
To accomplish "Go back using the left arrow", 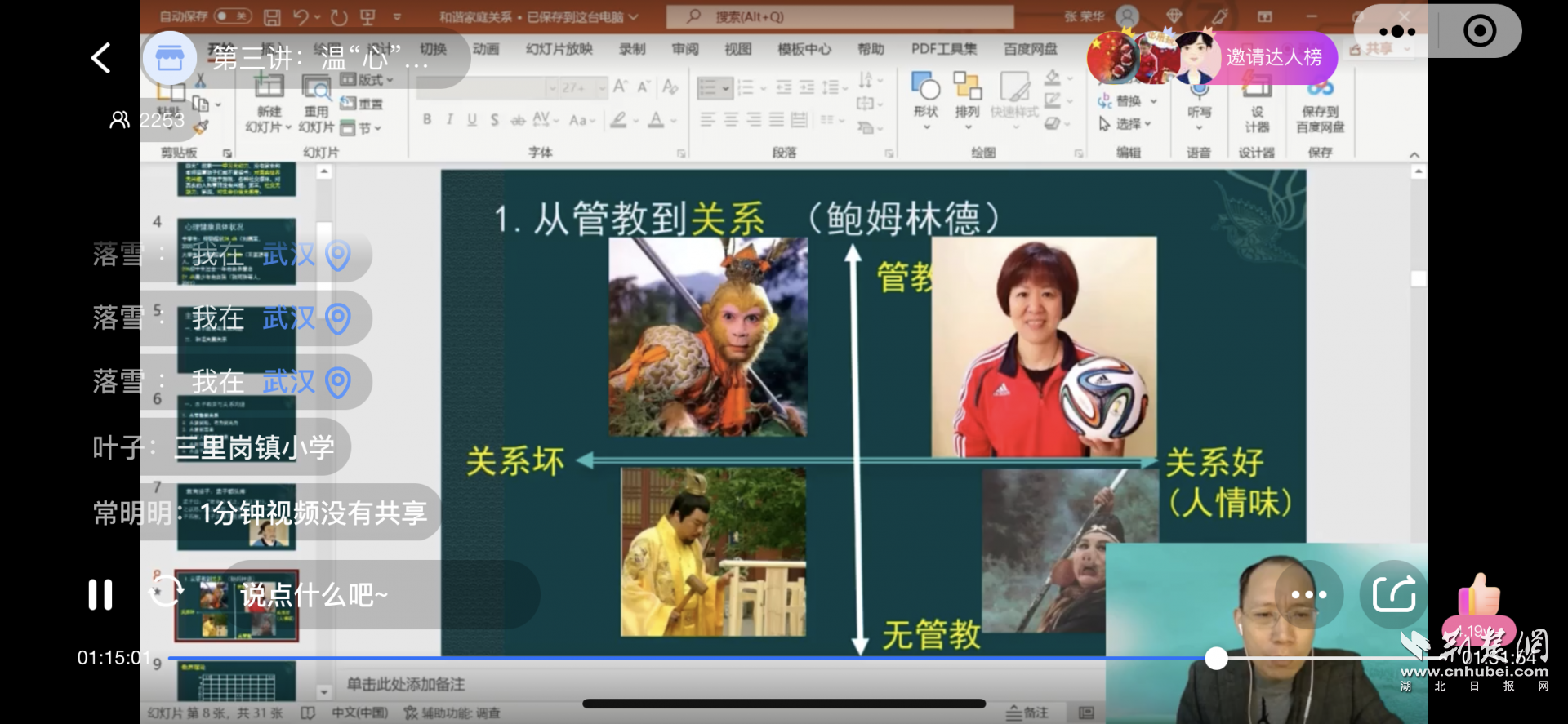I will pyautogui.click(x=100, y=58).
